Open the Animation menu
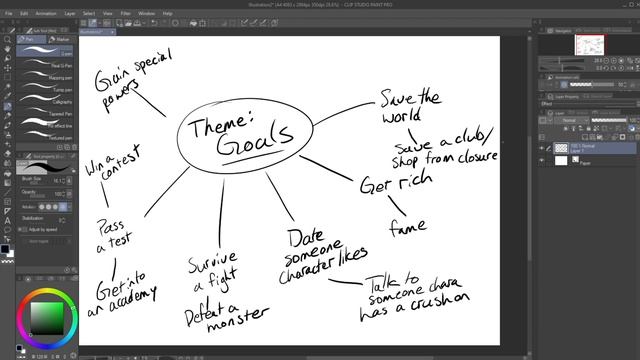Image resolution: width=640 pixels, height=360 pixels. click(x=46, y=13)
